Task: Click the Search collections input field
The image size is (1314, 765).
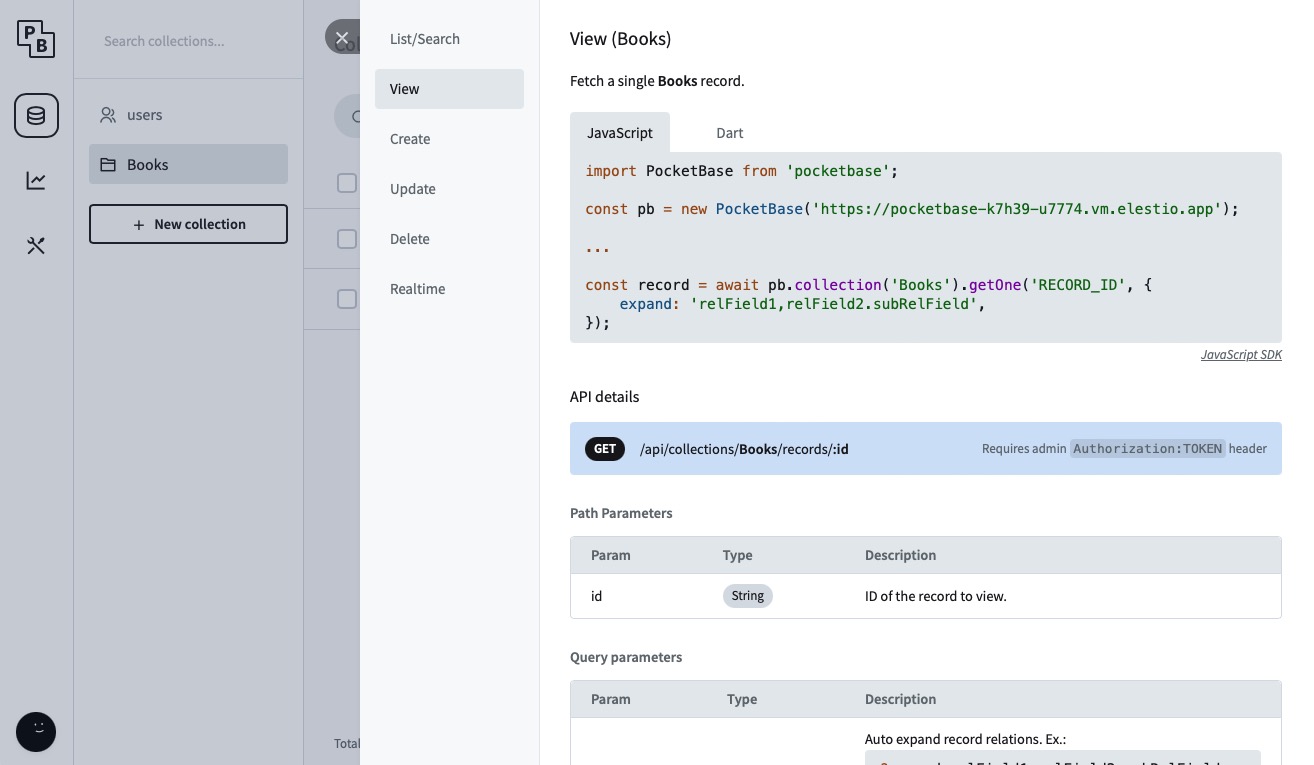Action: (188, 41)
